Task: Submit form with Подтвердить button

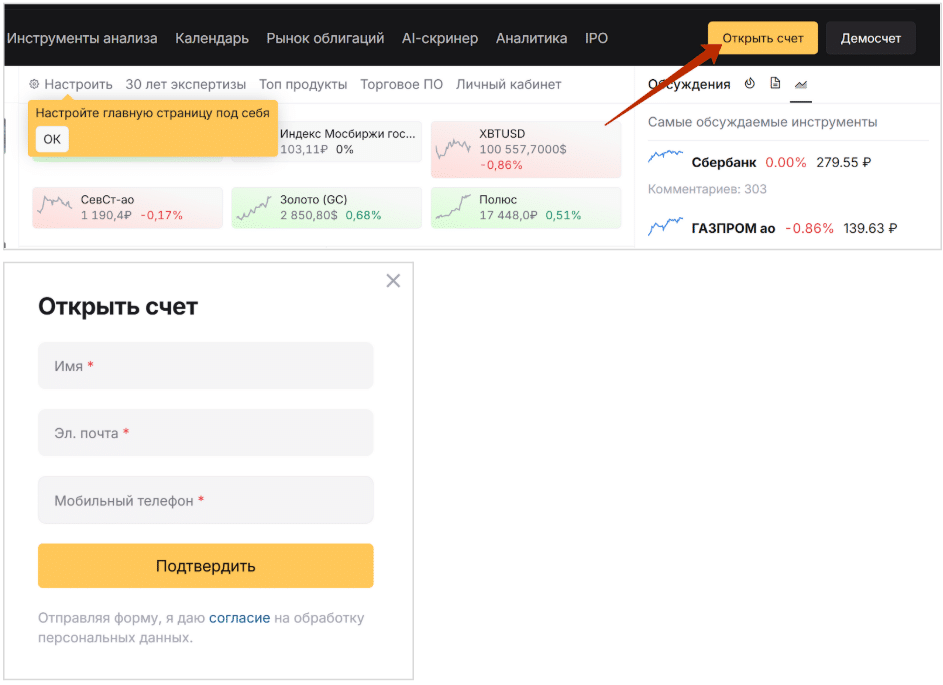Action: [x=205, y=566]
